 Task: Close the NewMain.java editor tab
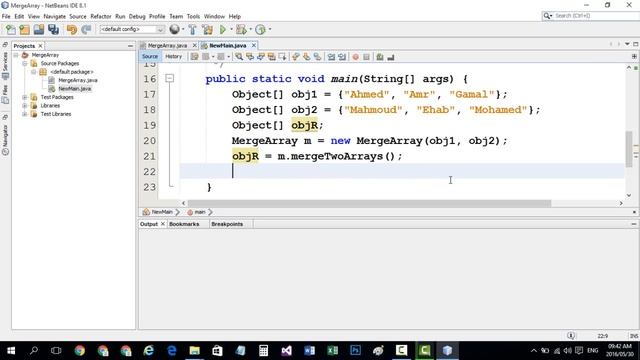click(254, 46)
